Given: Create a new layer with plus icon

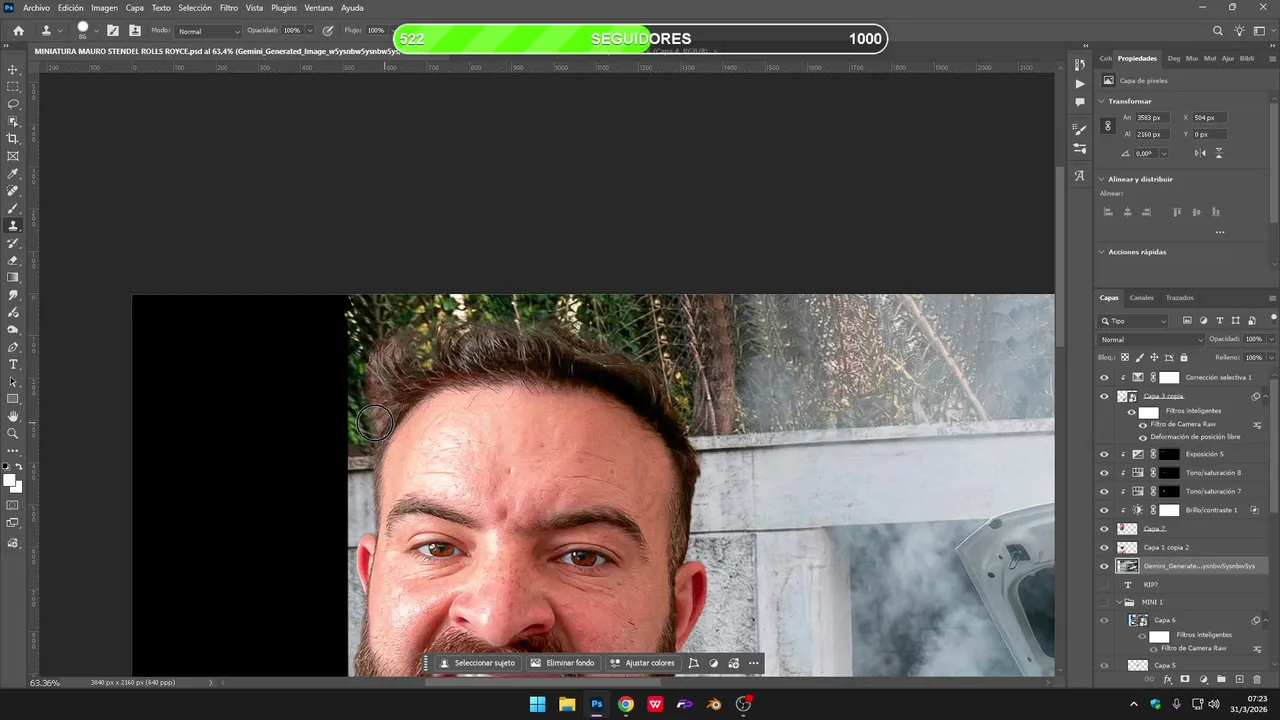Looking at the screenshot, I should coord(1239,679).
